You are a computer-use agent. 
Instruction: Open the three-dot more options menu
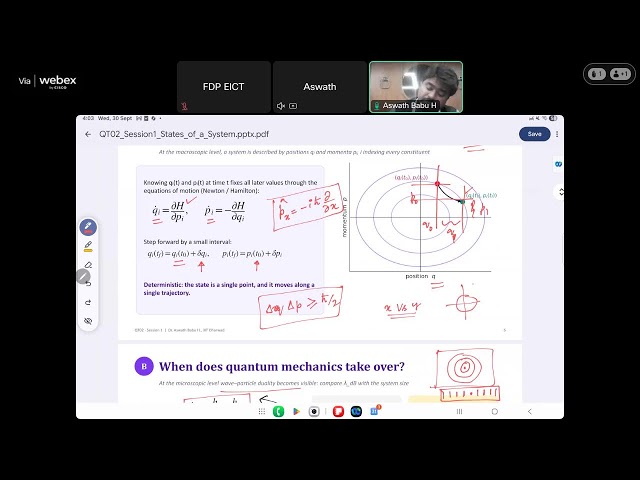pos(557,134)
